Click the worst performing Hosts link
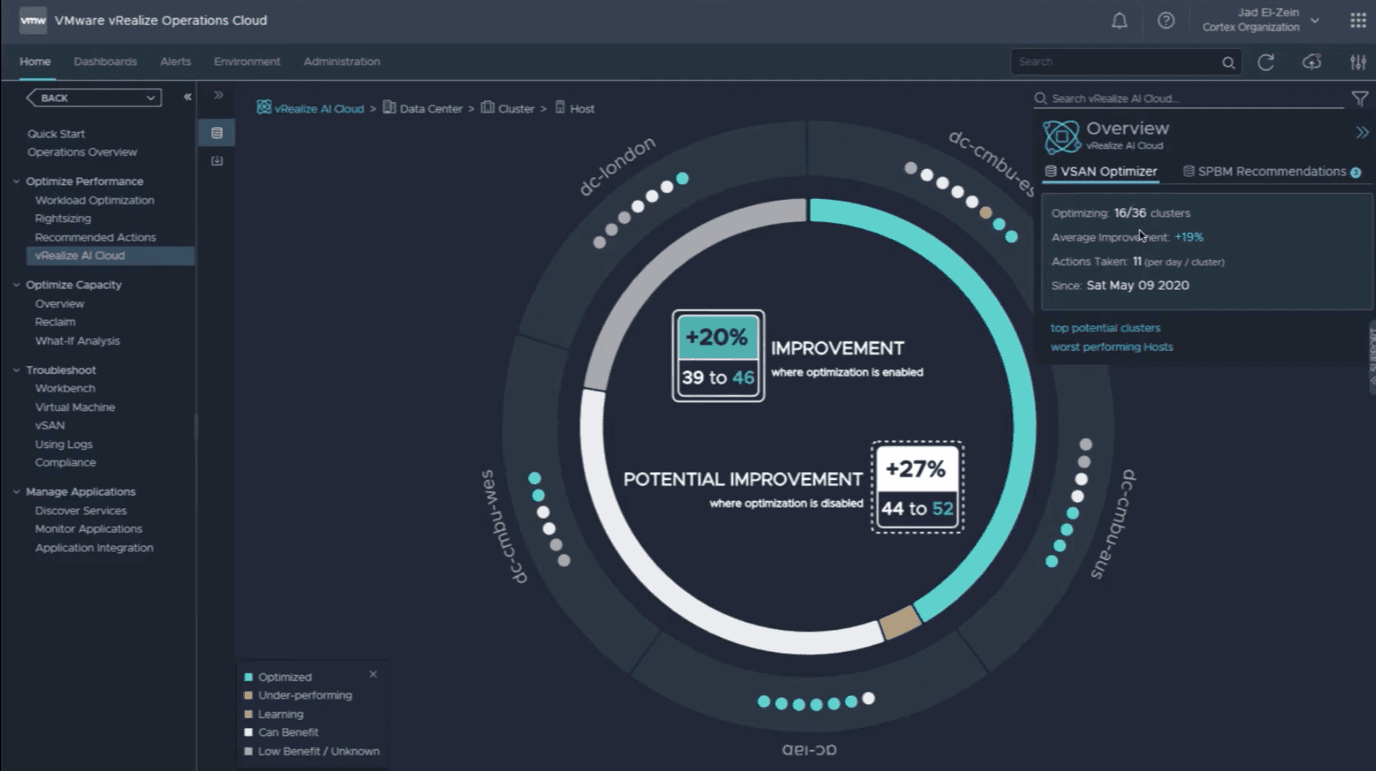 click(1111, 347)
